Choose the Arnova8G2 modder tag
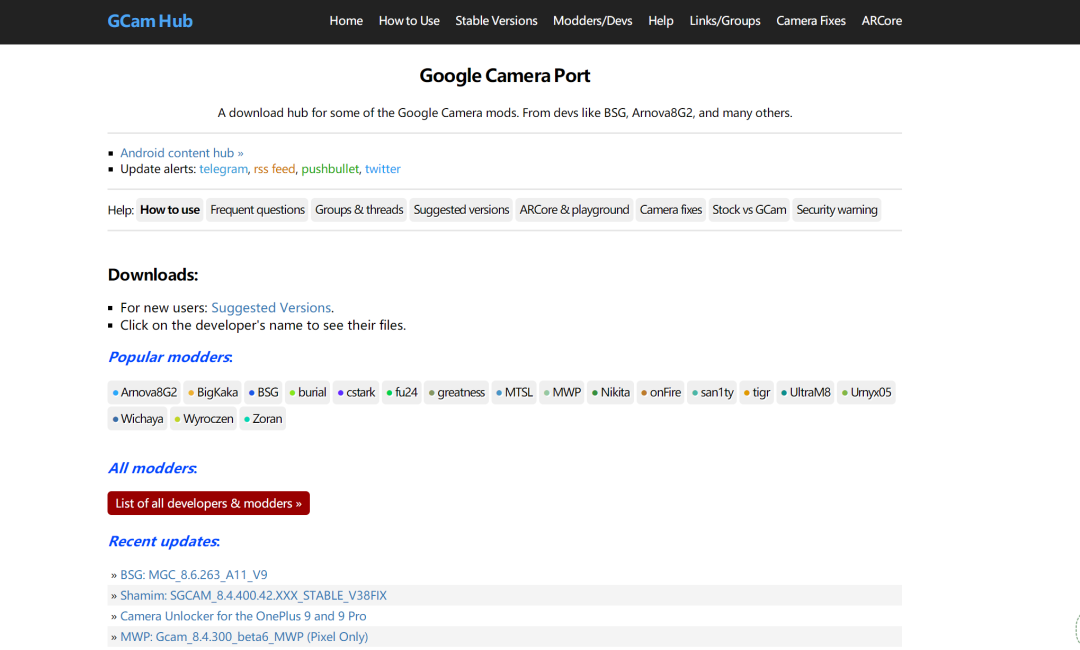The width and height of the screenshot is (1080, 650). pyautogui.click(x=145, y=393)
